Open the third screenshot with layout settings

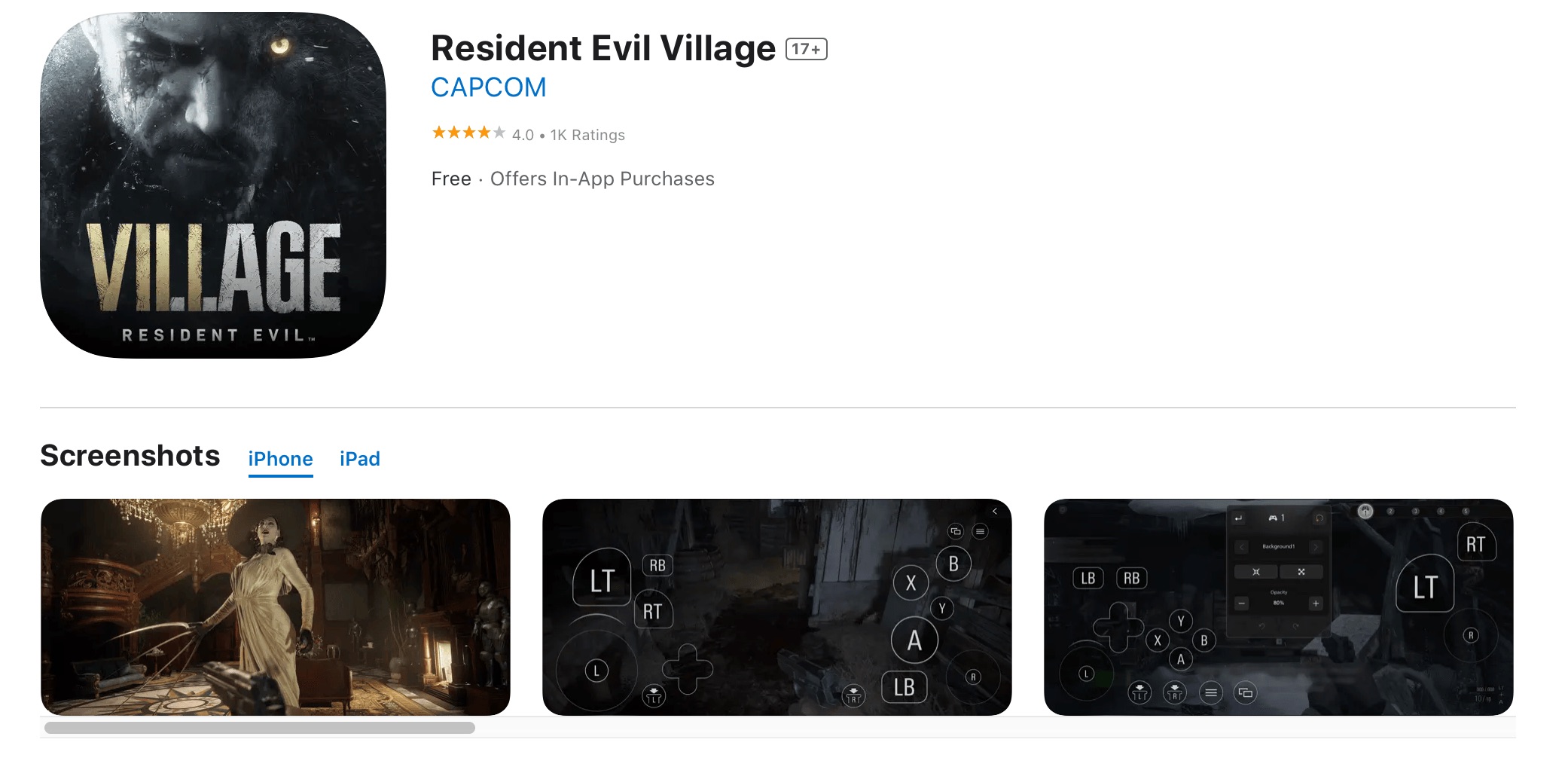pyautogui.click(x=1279, y=607)
